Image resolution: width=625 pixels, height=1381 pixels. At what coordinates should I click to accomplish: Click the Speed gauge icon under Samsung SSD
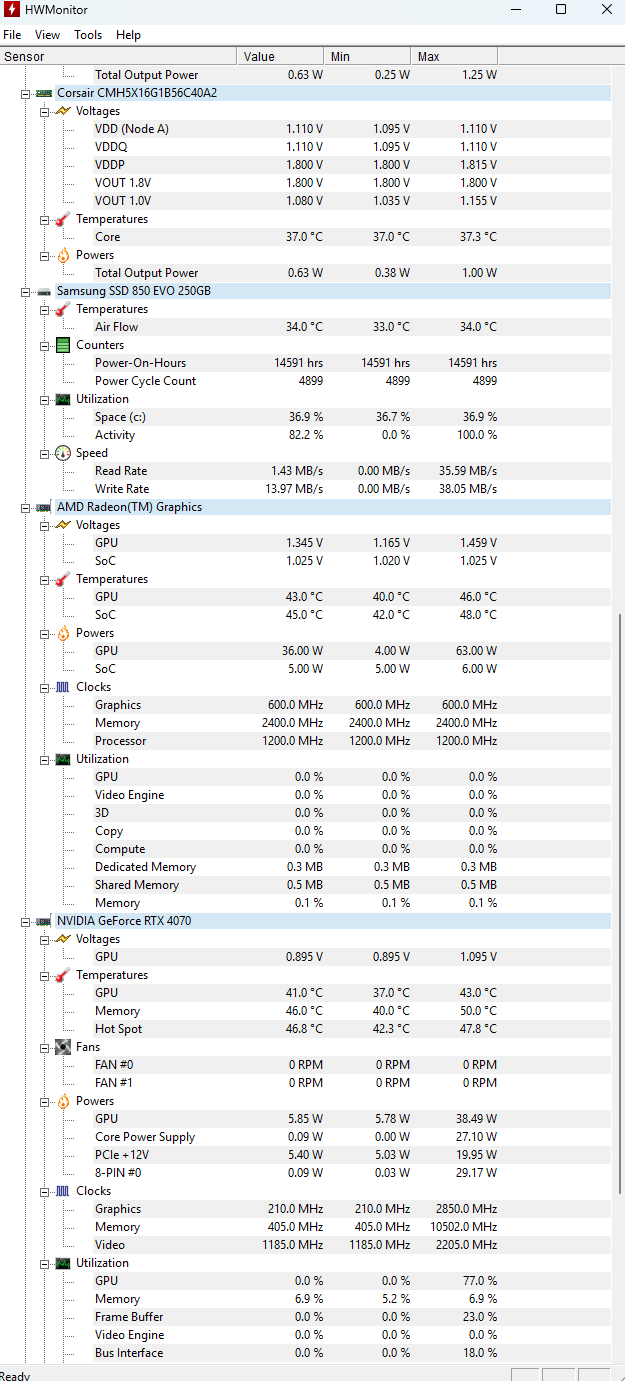(62, 453)
